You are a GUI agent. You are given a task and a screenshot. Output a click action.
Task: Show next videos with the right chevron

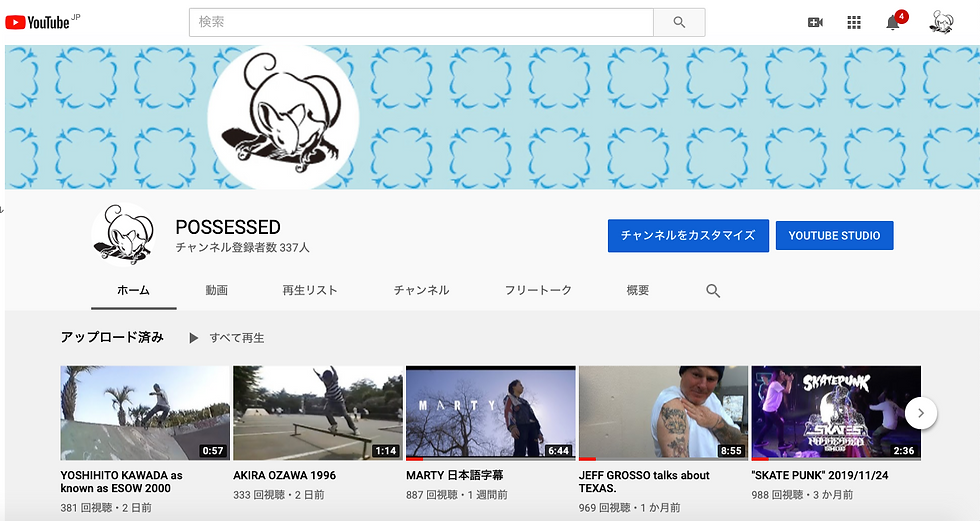tap(921, 413)
